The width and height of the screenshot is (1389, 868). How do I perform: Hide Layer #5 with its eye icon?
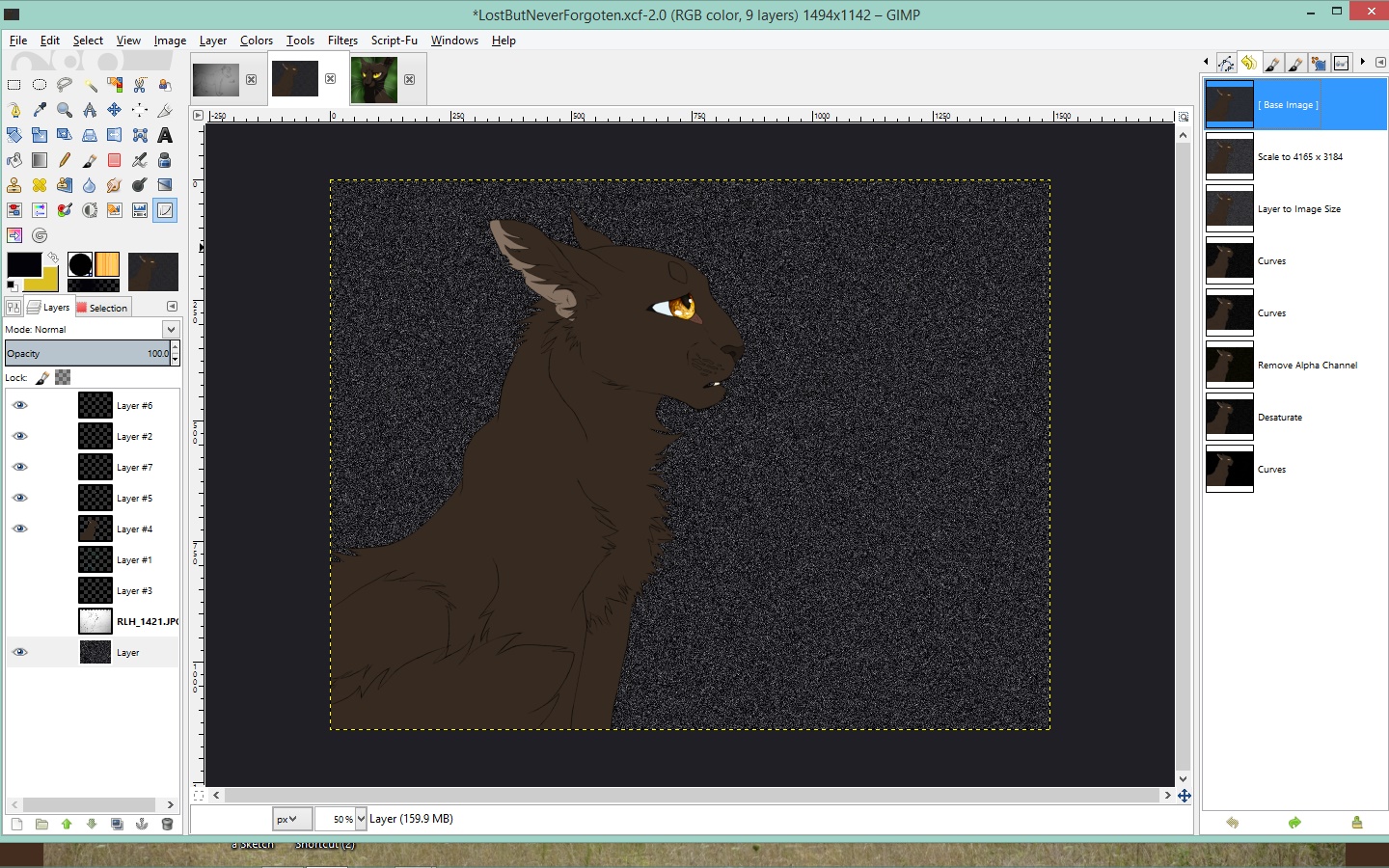click(19, 498)
